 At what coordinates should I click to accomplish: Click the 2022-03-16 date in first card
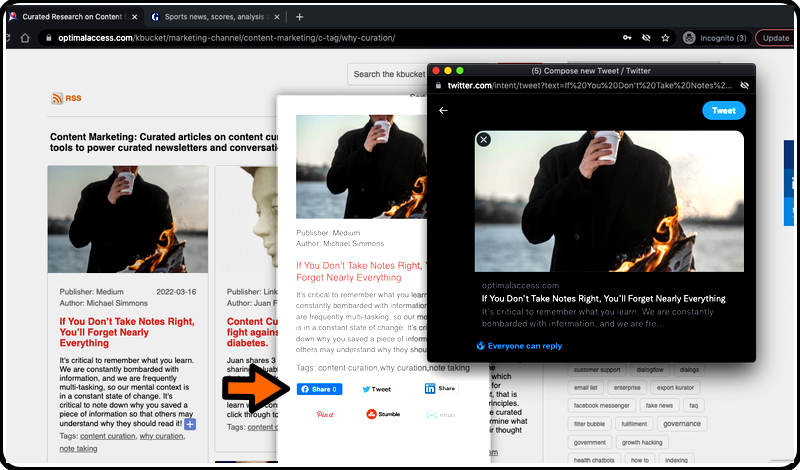[176, 292]
